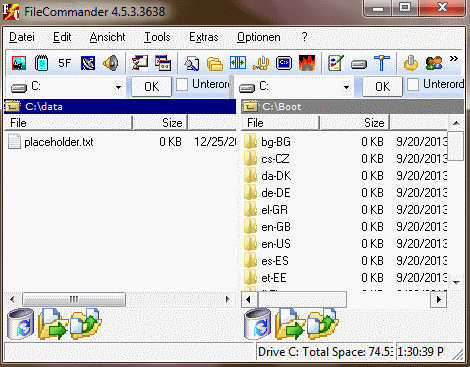470x367 pixels.
Task: Click right panel copy-to-folder green arrow icon
Action: (289, 324)
